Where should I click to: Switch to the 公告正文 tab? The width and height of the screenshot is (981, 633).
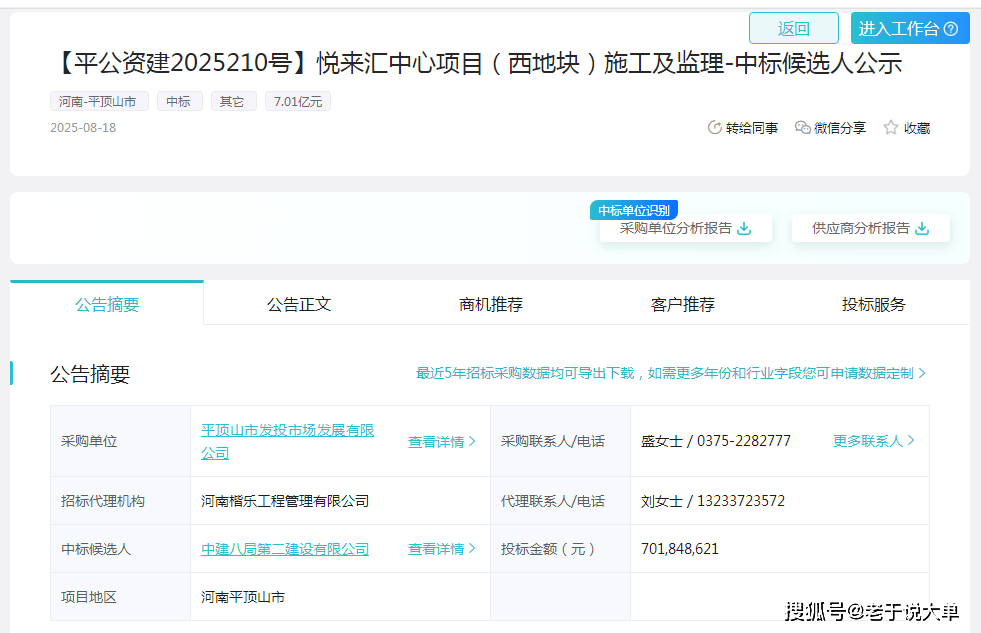coord(299,304)
